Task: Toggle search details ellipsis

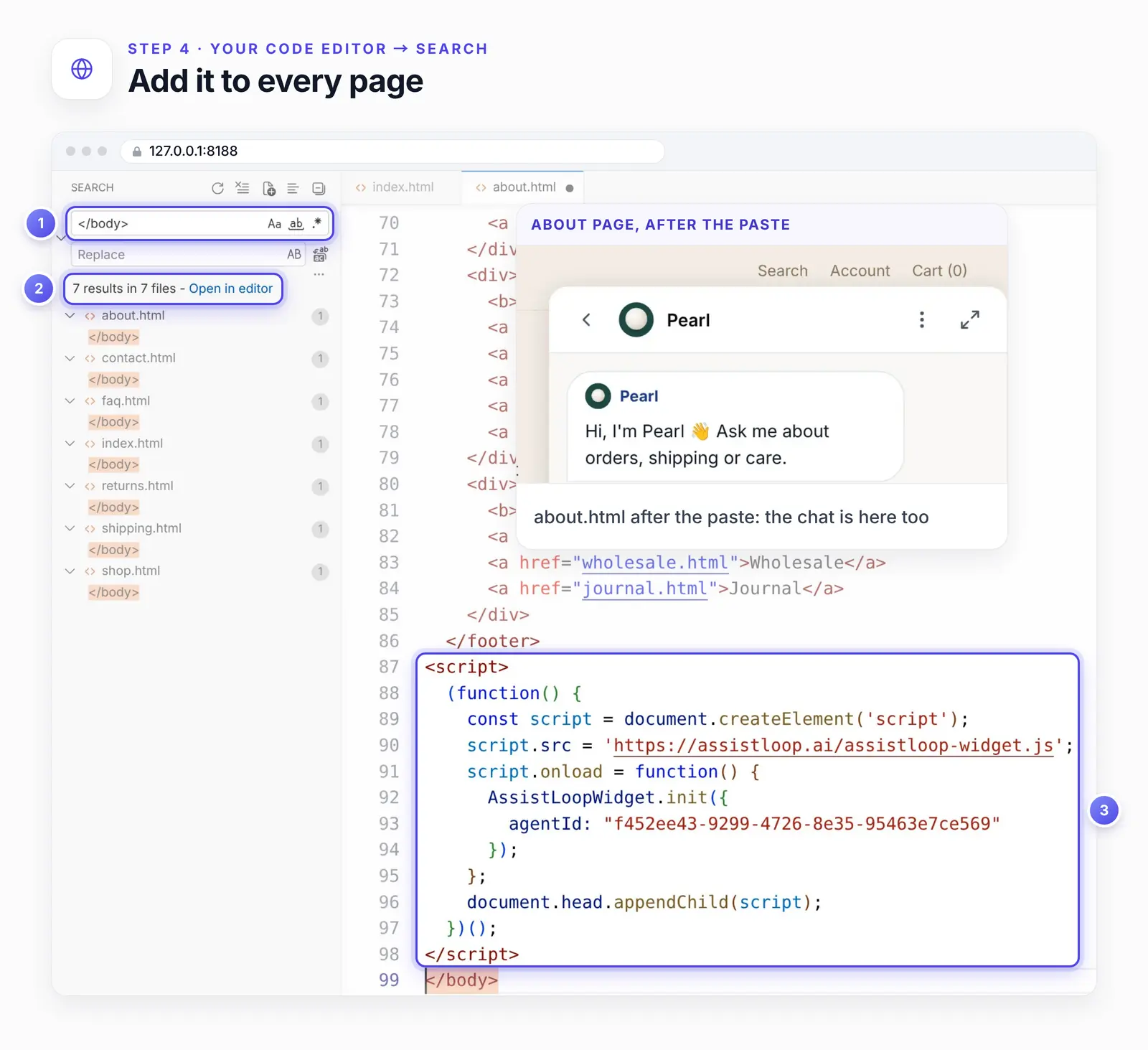Action: click(x=319, y=275)
